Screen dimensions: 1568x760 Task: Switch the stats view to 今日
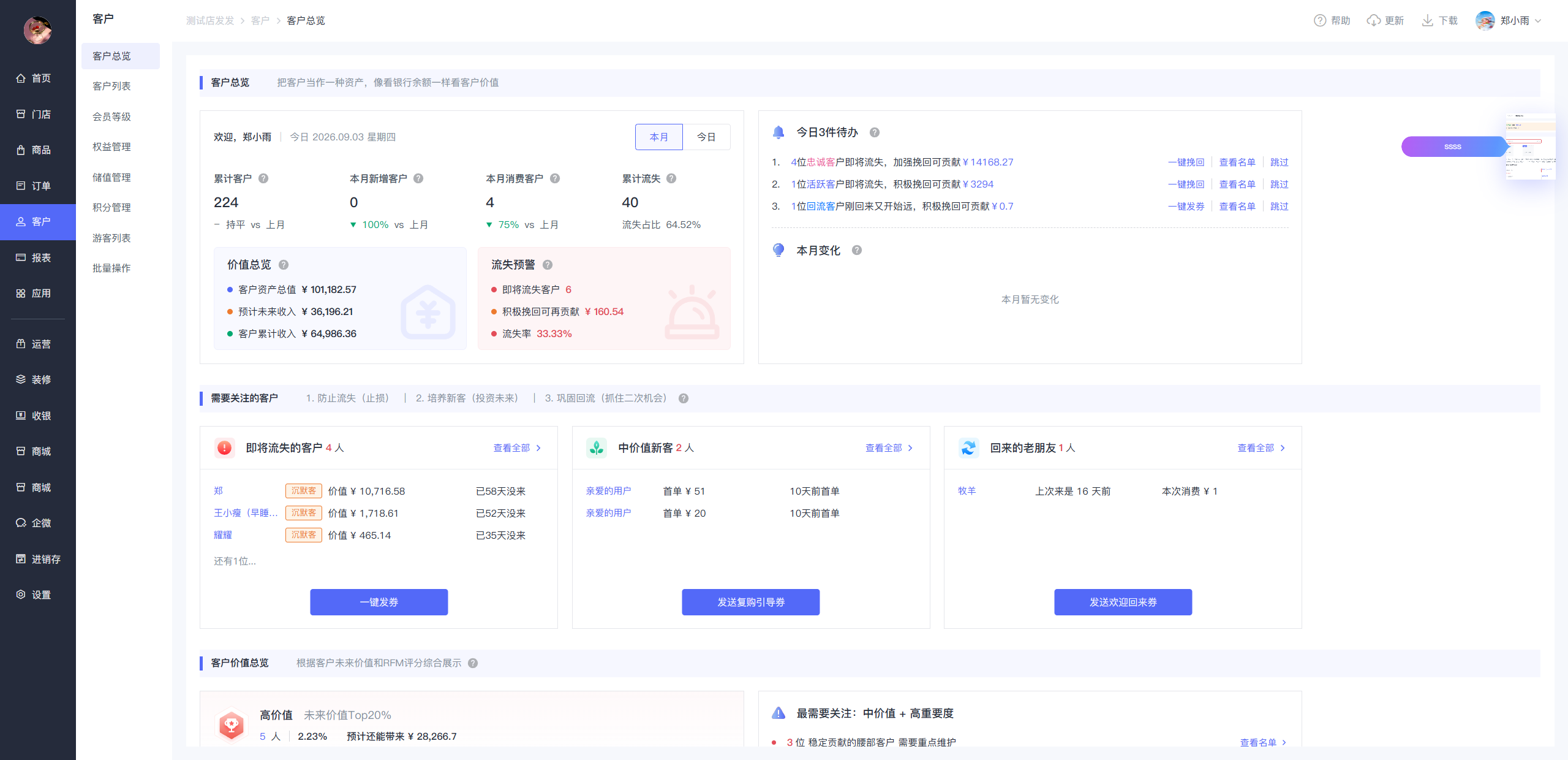[x=706, y=137]
